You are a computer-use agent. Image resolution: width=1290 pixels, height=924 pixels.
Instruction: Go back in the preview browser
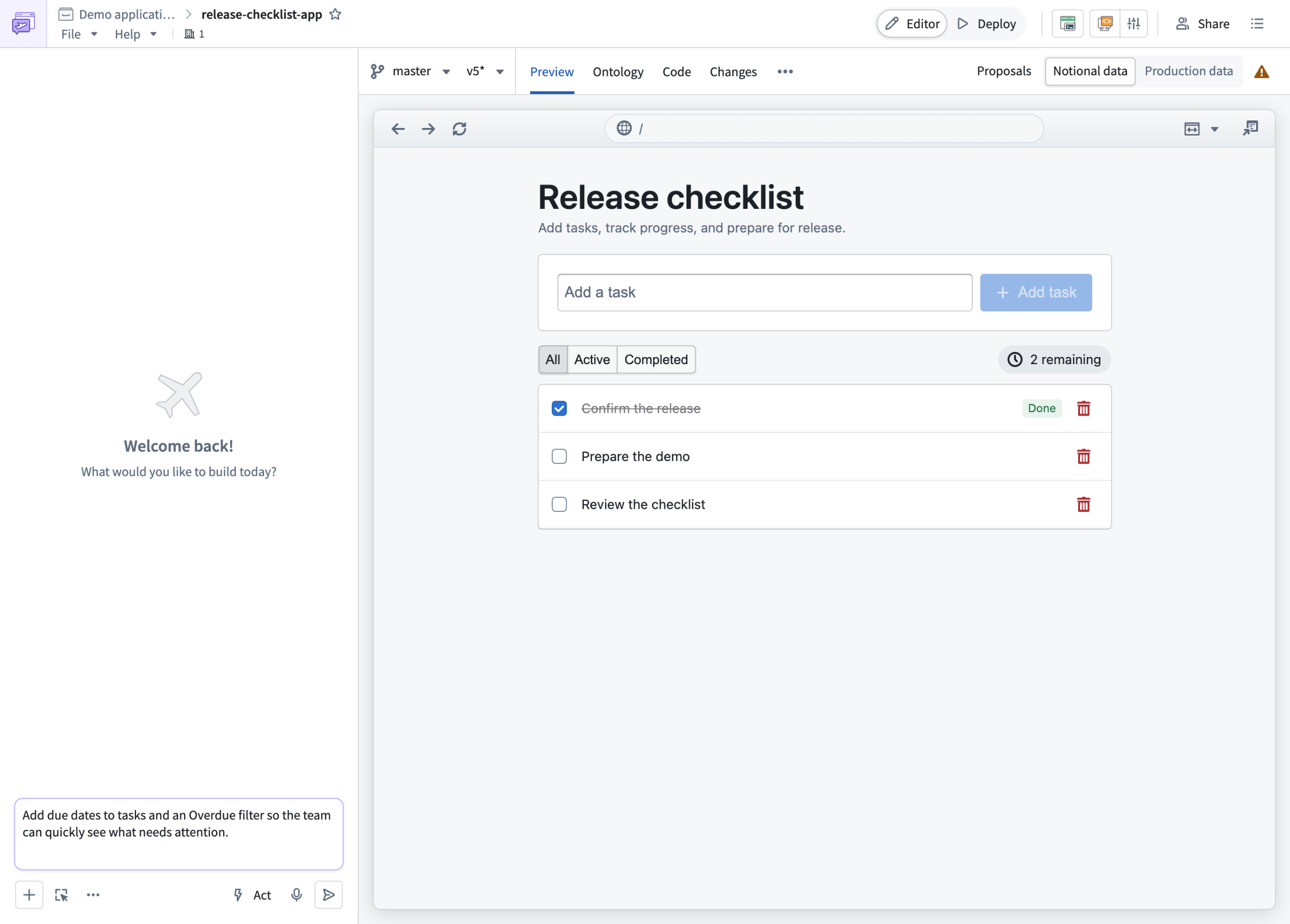point(398,129)
